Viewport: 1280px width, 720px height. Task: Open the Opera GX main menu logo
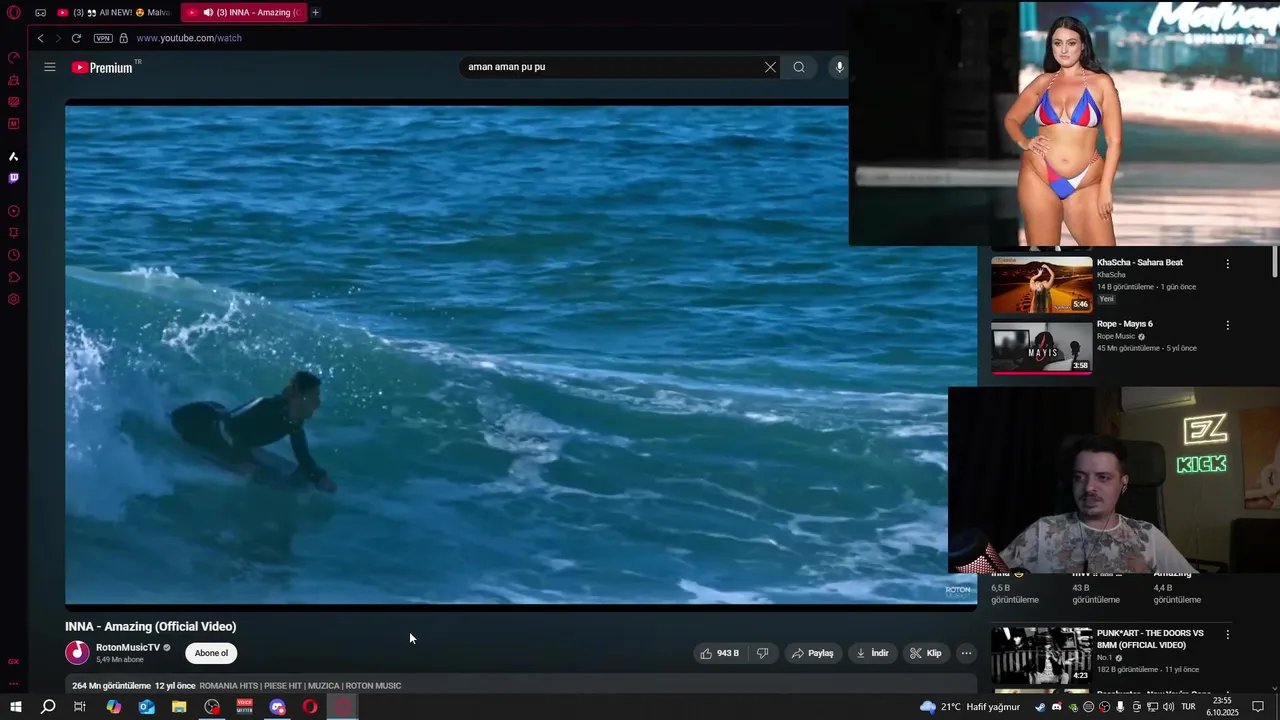tap(14, 12)
